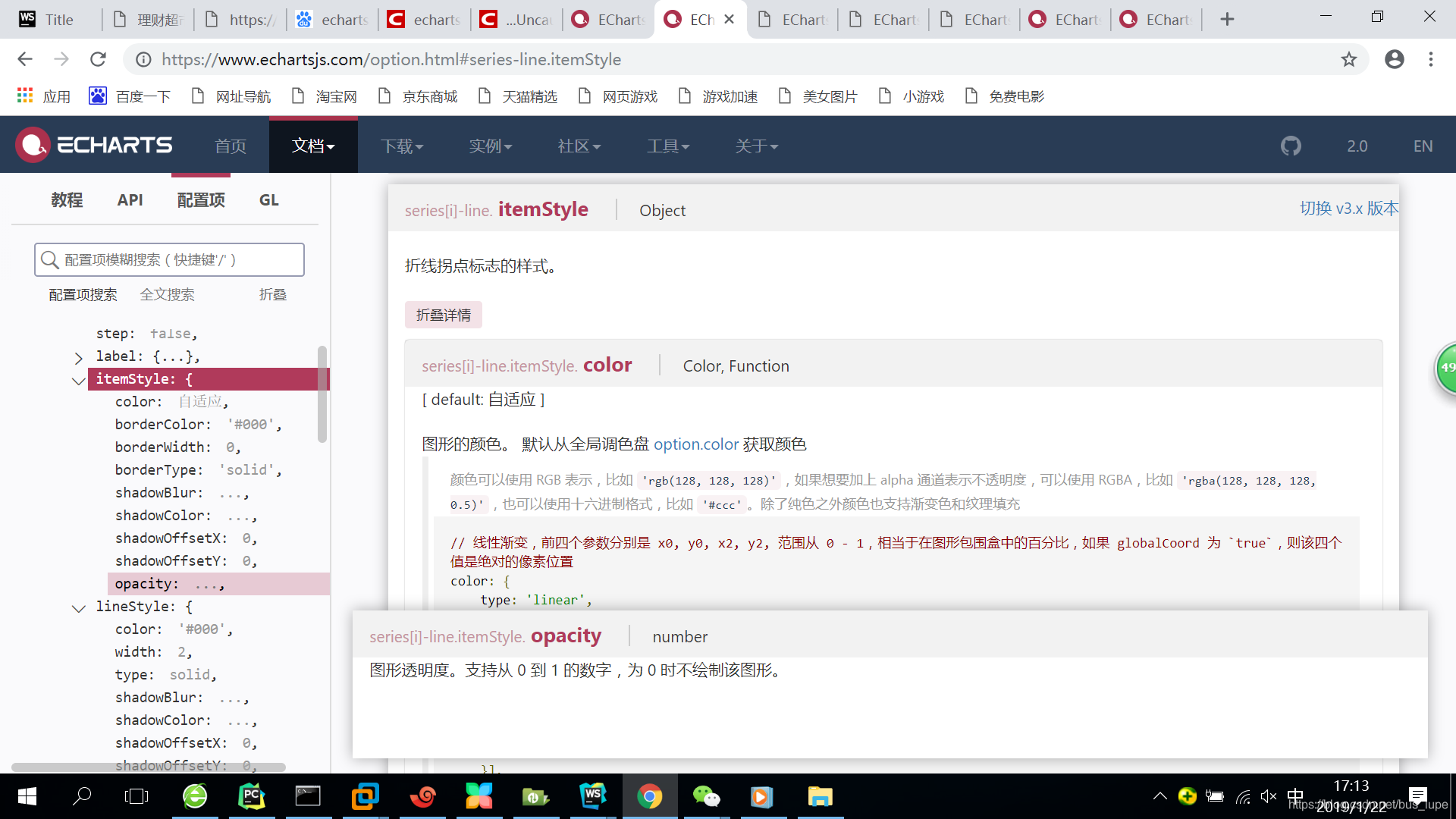Open the 工具 dropdown menu
1456x819 pixels.
pos(668,146)
